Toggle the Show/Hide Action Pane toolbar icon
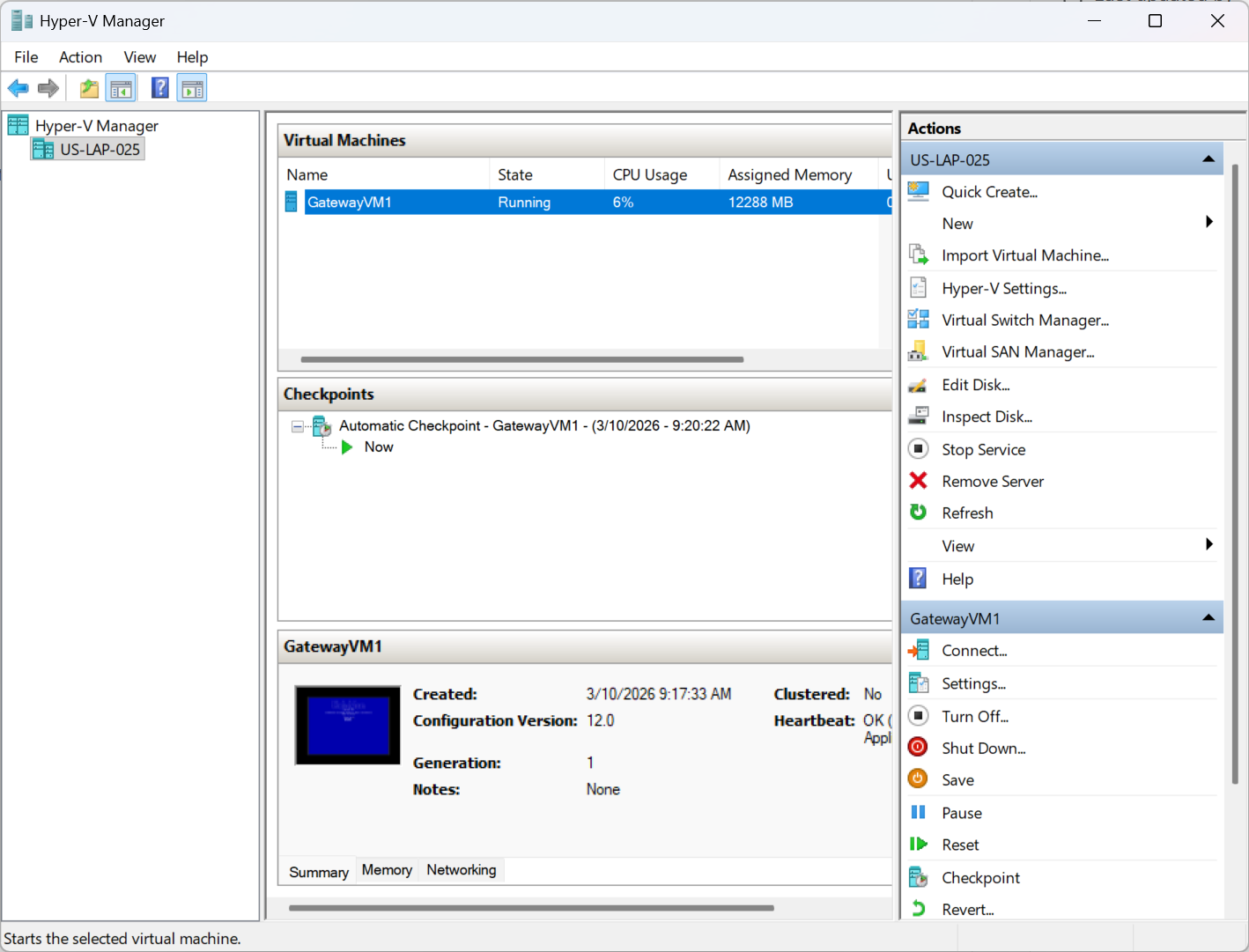 tap(192, 88)
